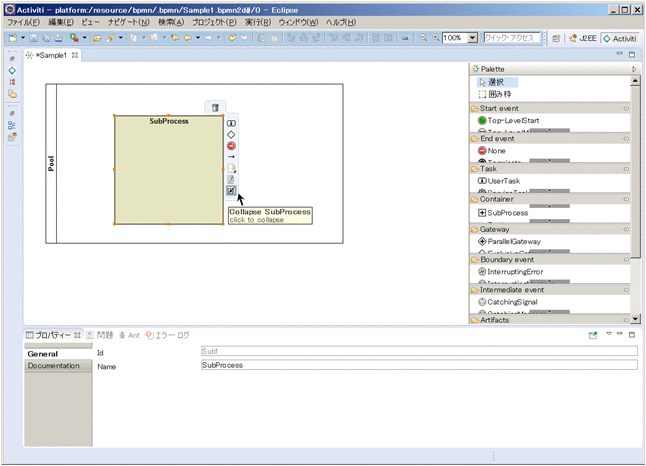This screenshot has height=466, width=646.
Task: Open the ファイル(F) menu
Action: [x=24, y=22]
